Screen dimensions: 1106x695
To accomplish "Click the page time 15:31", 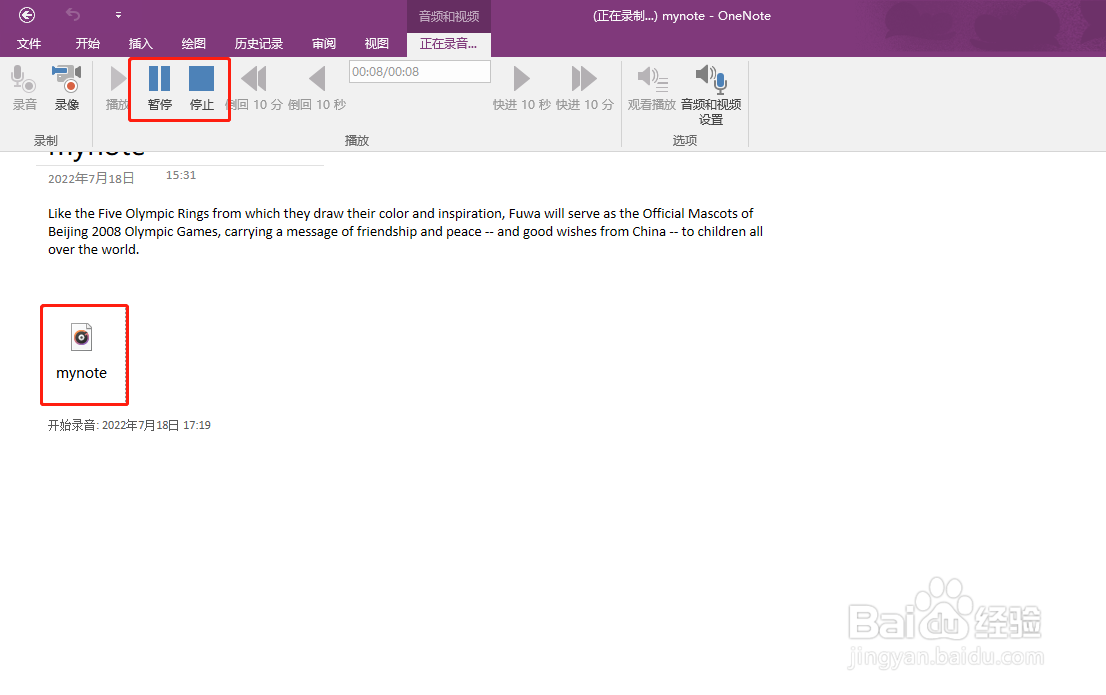I will point(181,175).
